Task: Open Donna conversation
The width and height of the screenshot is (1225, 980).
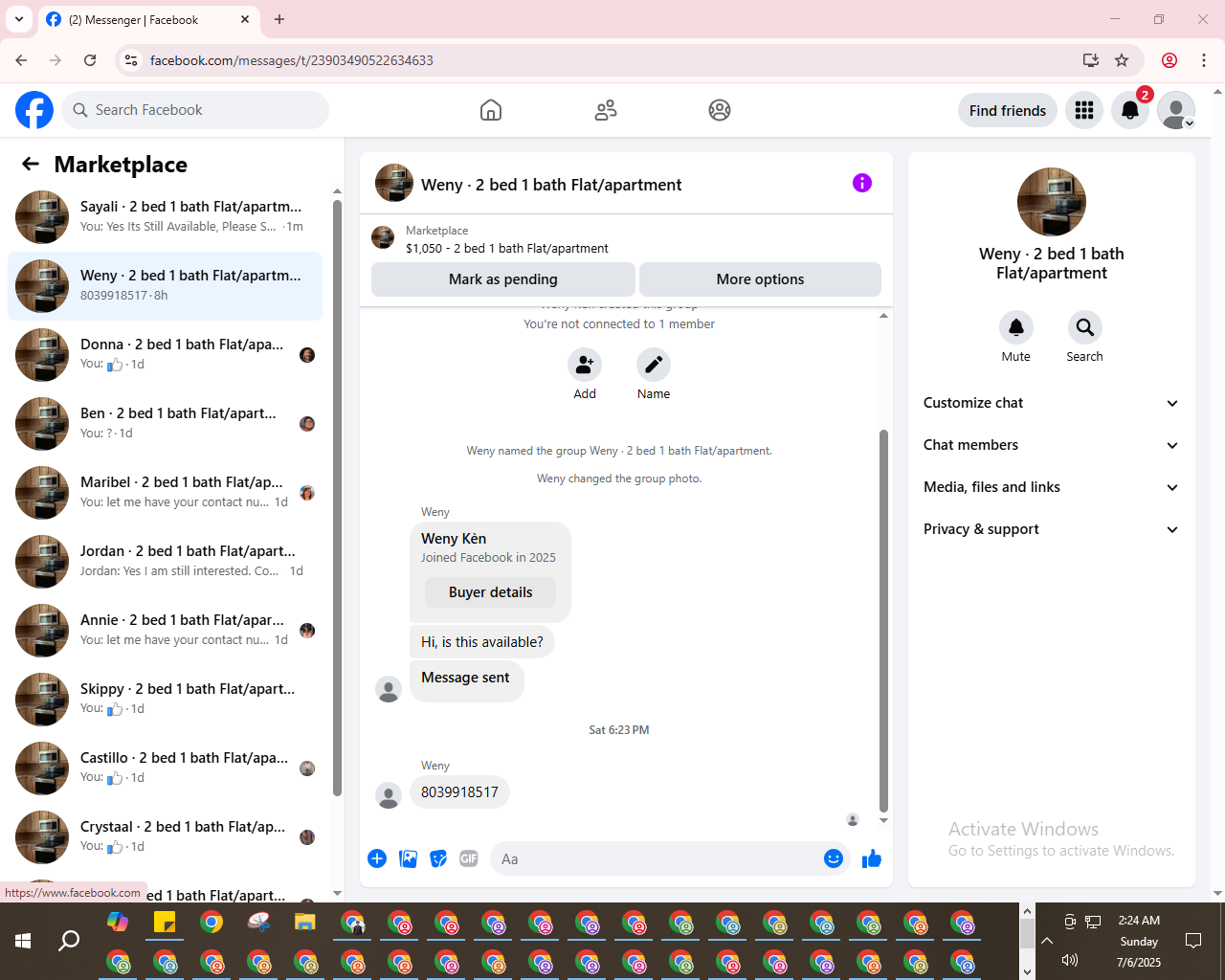Action: [165, 355]
